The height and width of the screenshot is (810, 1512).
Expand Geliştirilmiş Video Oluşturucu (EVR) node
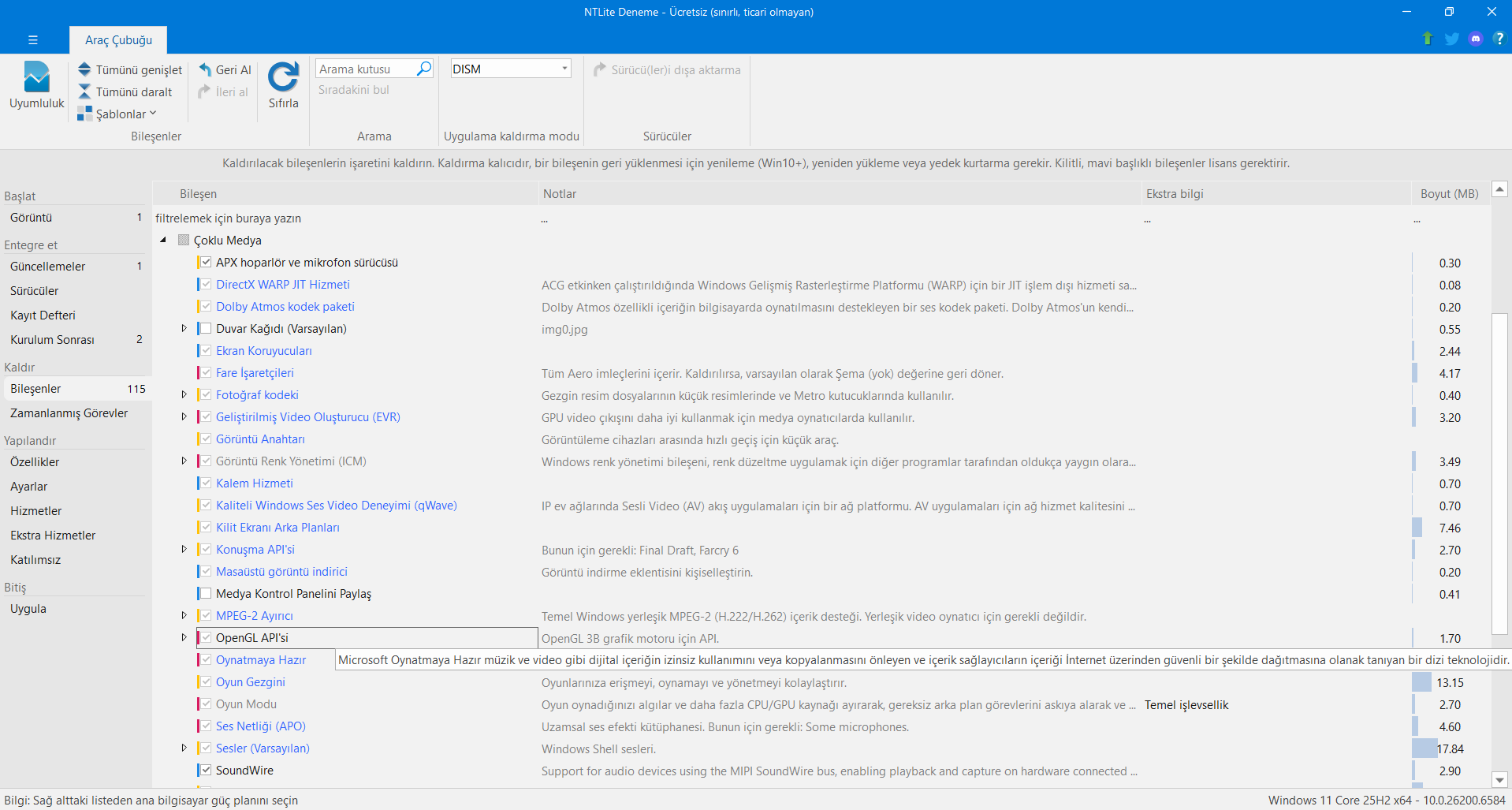[184, 416]
